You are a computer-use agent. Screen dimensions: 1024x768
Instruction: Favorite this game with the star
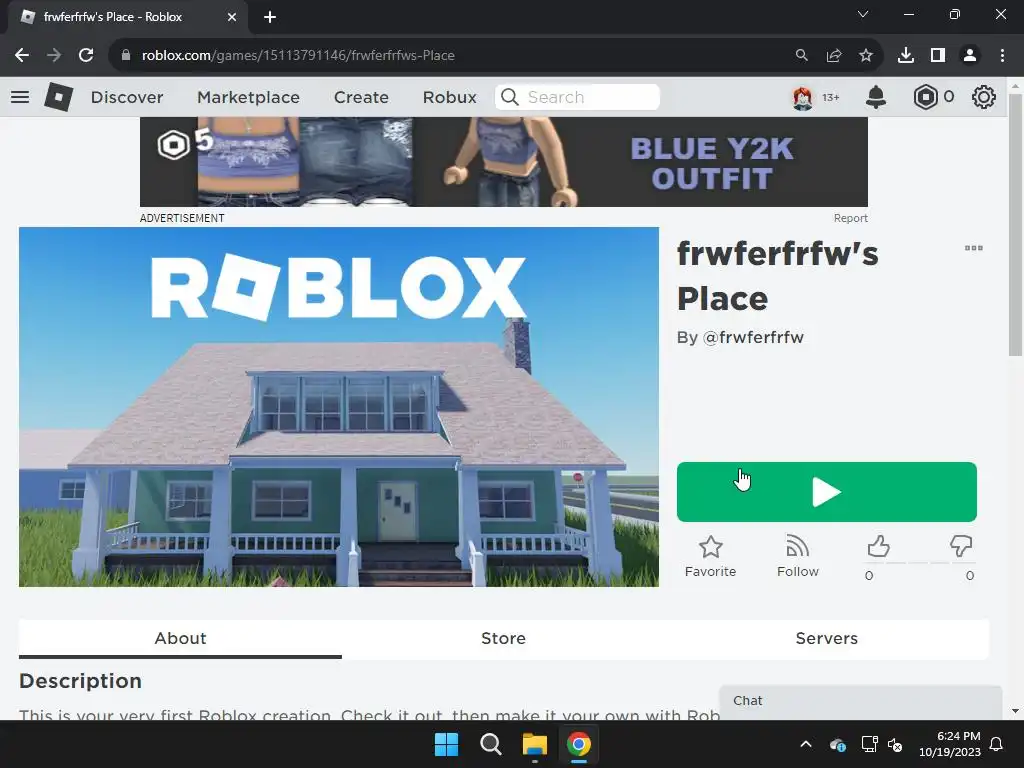711,556
